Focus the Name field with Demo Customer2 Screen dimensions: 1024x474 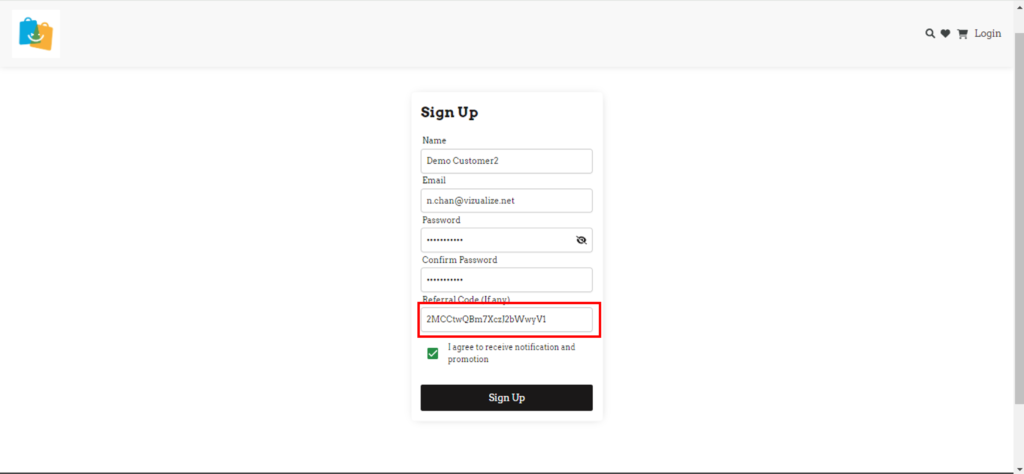click(506, 161)
